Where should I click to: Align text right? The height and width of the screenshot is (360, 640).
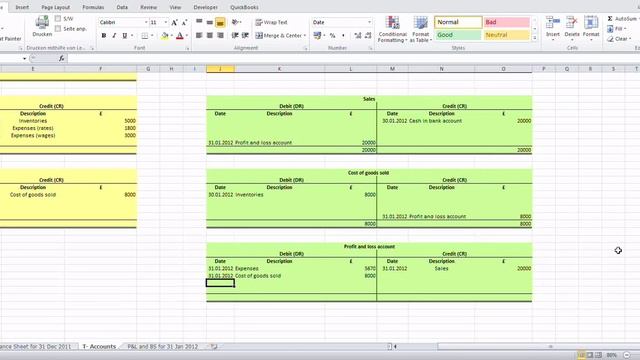coord(220,36)
